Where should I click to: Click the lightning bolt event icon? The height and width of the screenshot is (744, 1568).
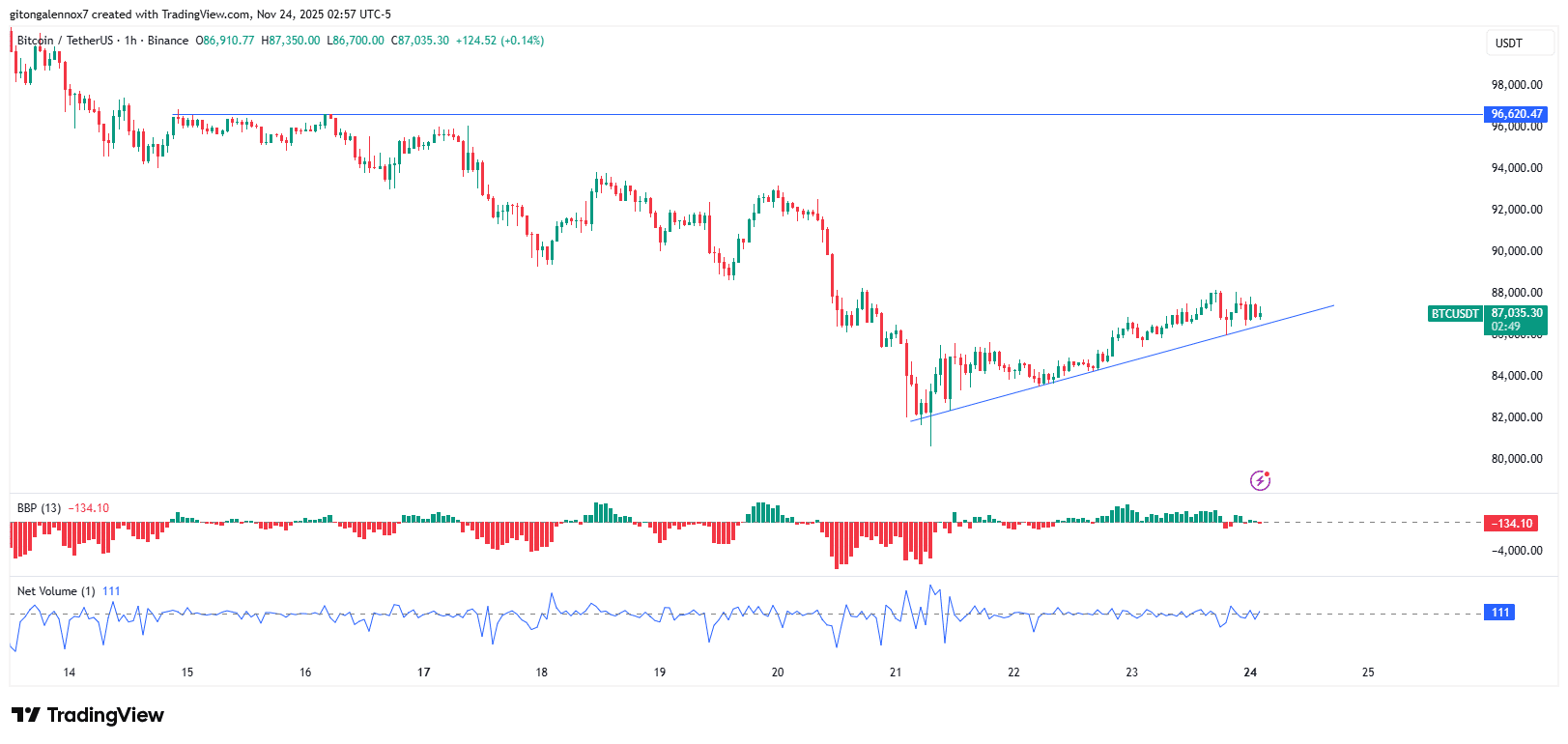point(1260,480)
